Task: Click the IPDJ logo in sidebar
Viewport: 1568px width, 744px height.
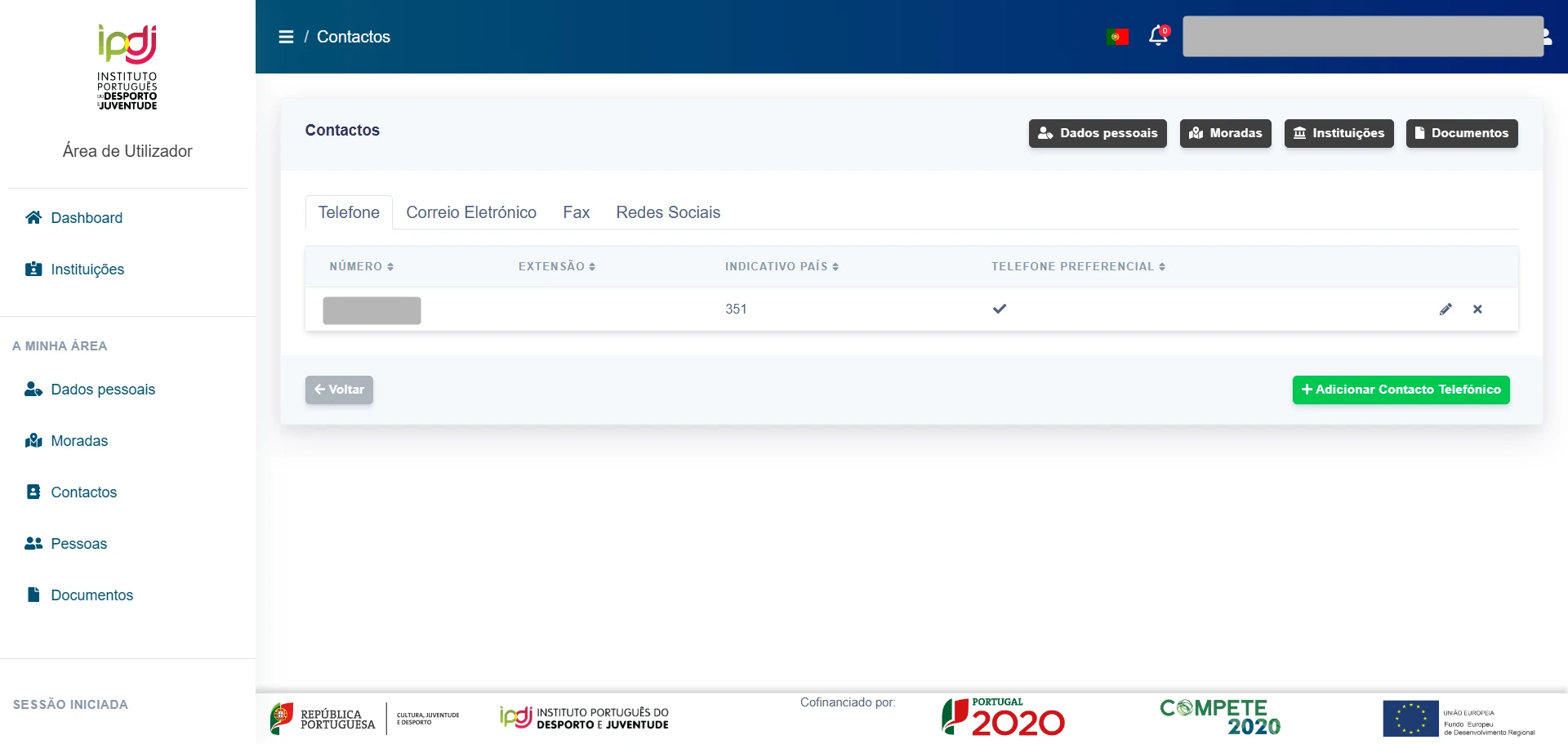Action: [127, 67]
